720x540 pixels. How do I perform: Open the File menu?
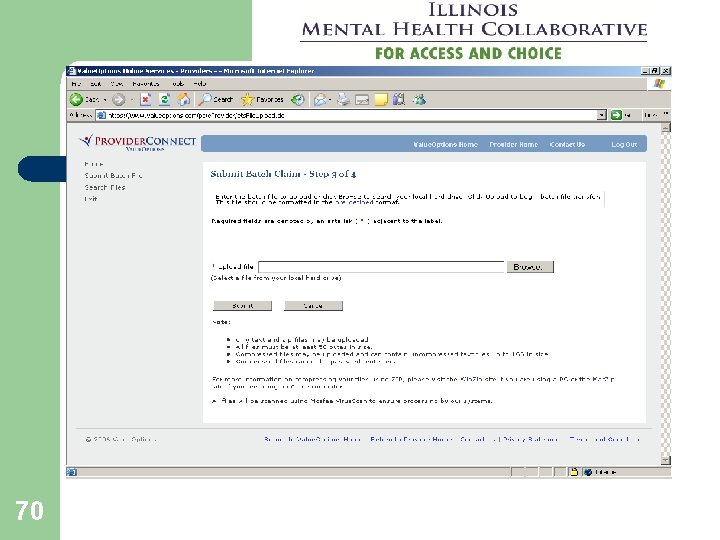coord(76,84)
